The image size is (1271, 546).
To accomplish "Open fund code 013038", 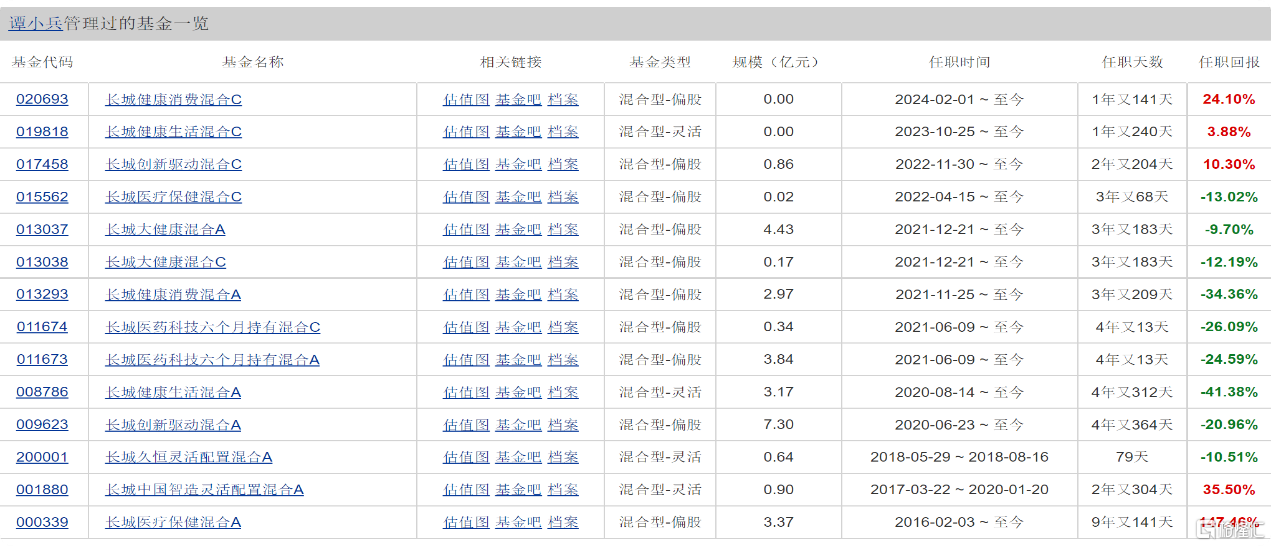I will (42, 262).
